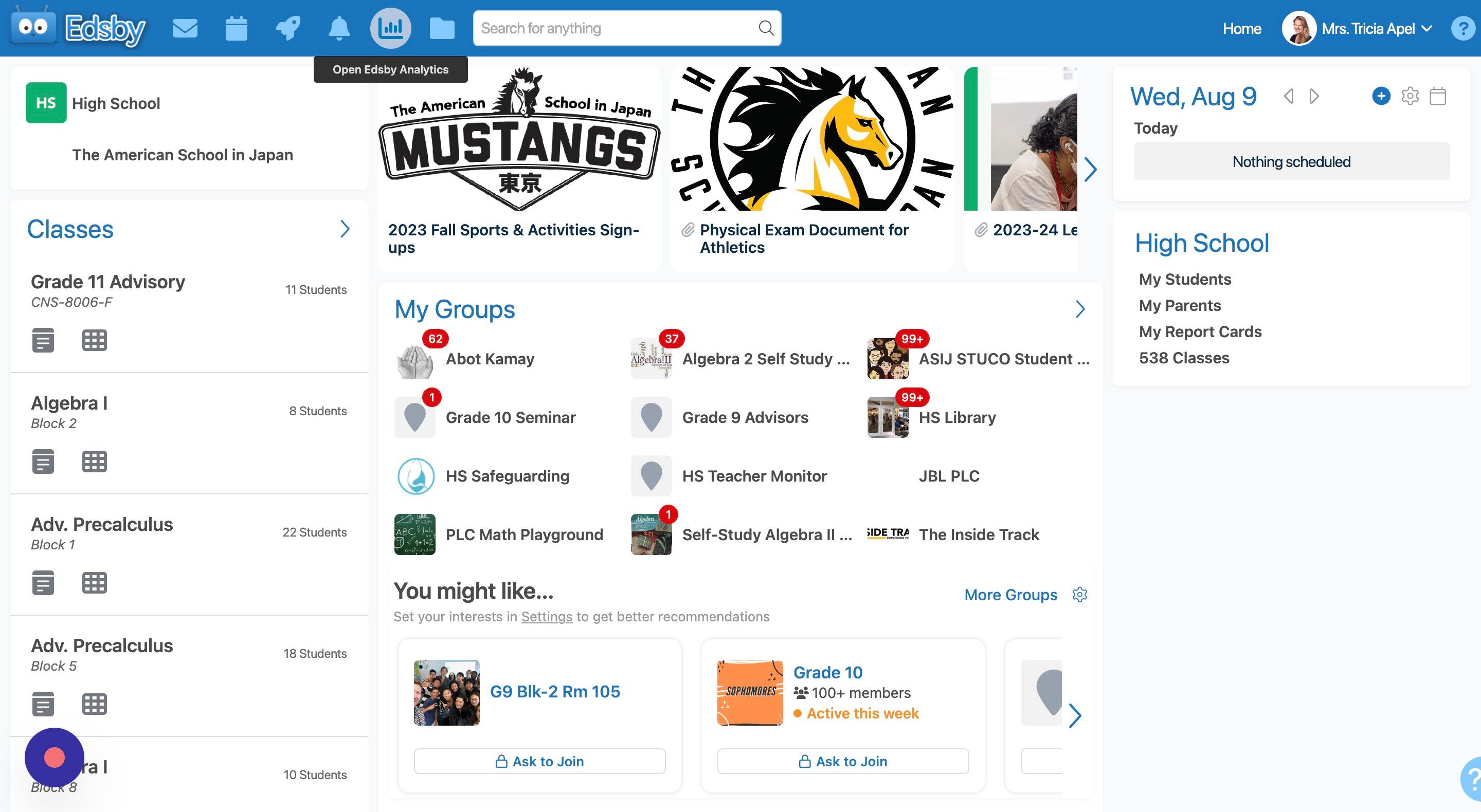Click the HS High School badge
The width and height of the screenshot is (1481, 812).
pos(46,103)
